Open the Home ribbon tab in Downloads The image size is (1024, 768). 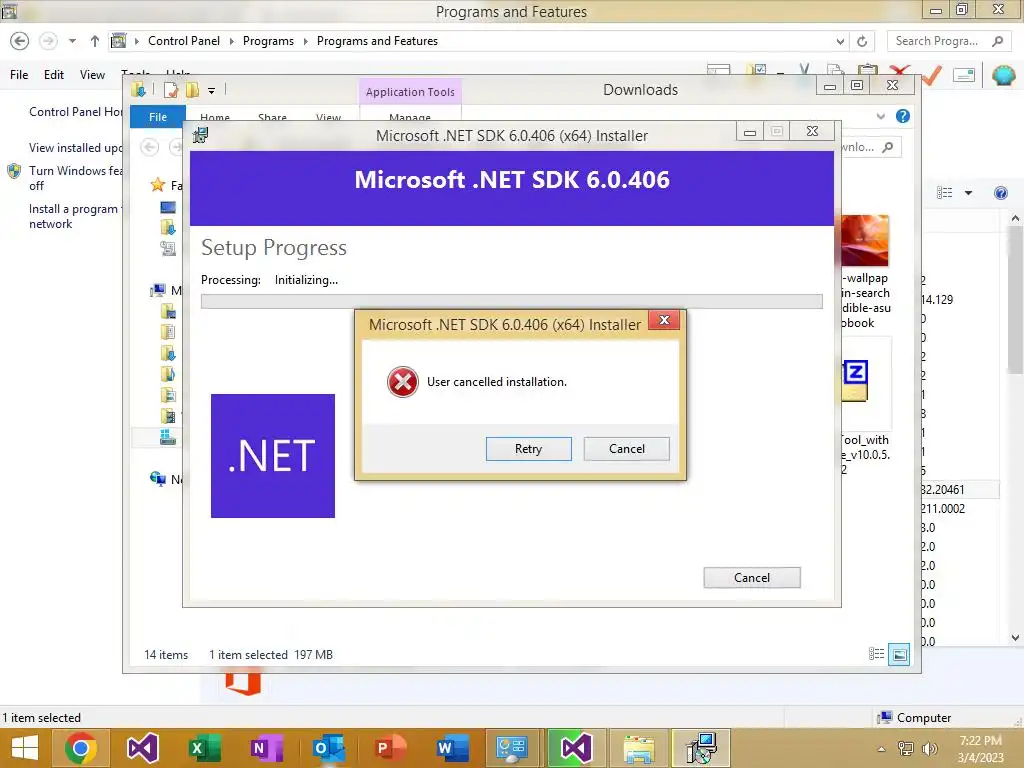215,117
